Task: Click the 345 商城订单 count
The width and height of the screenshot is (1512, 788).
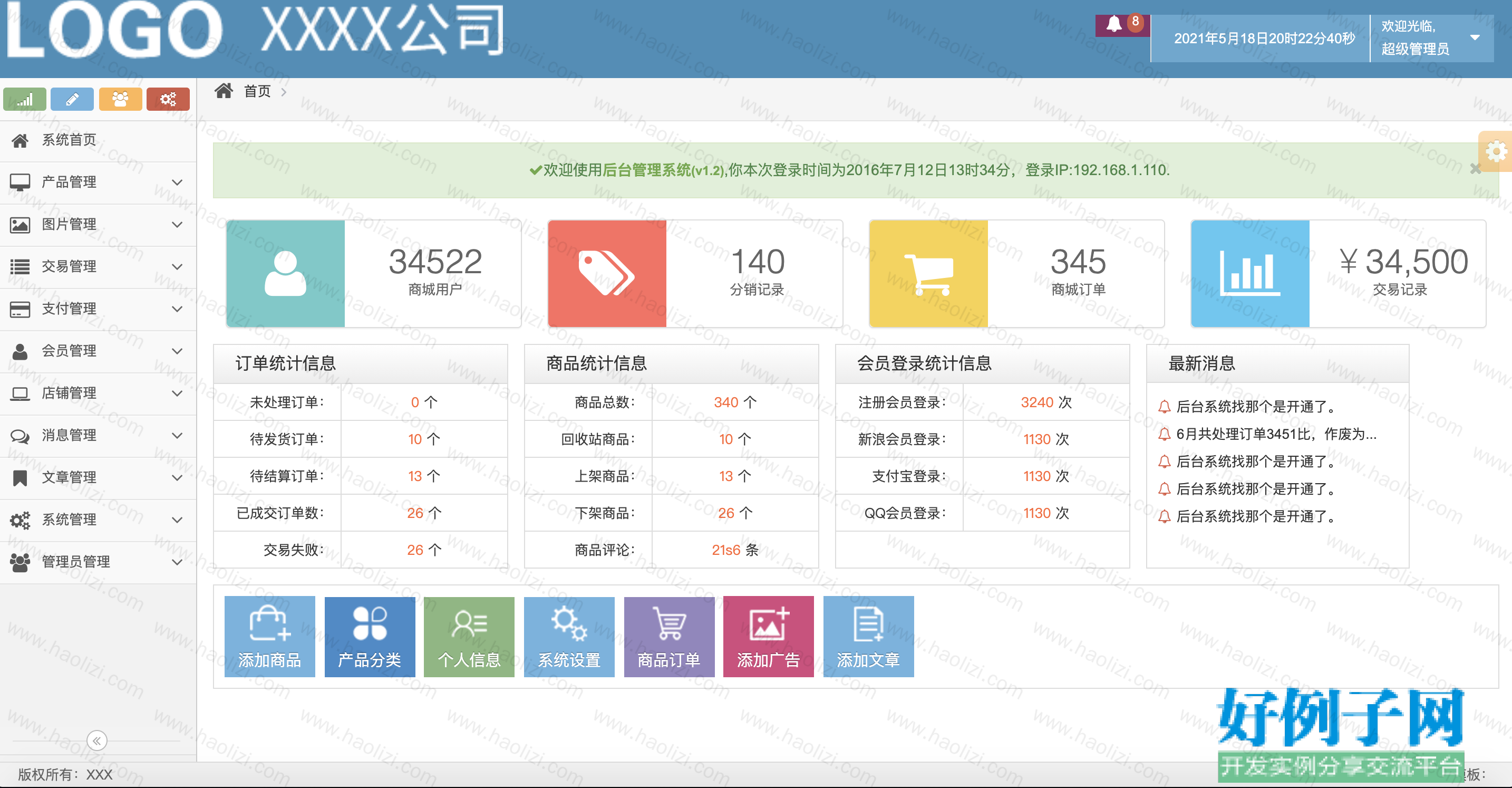Action: coord(1078,262)
